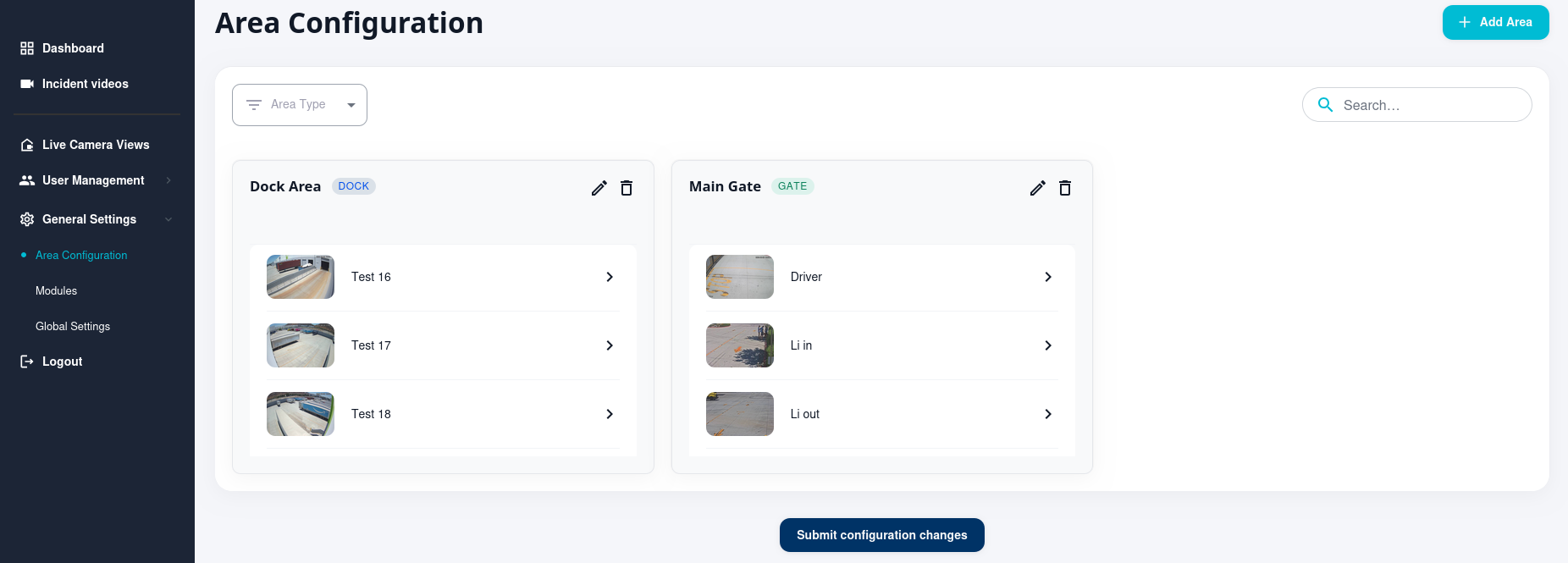Click the Main Gate card title
The height and width of the screenshot is (563, 1568).
[x=725, y=186]
